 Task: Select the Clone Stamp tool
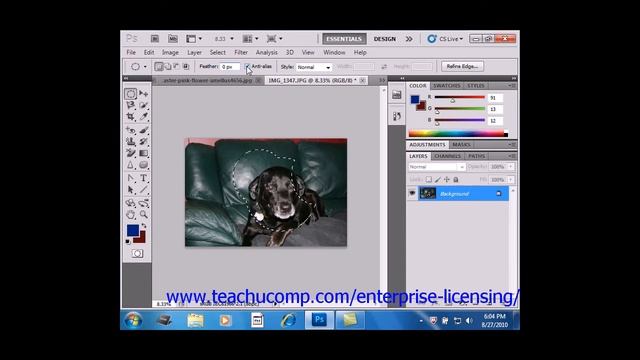pos(131,142)
